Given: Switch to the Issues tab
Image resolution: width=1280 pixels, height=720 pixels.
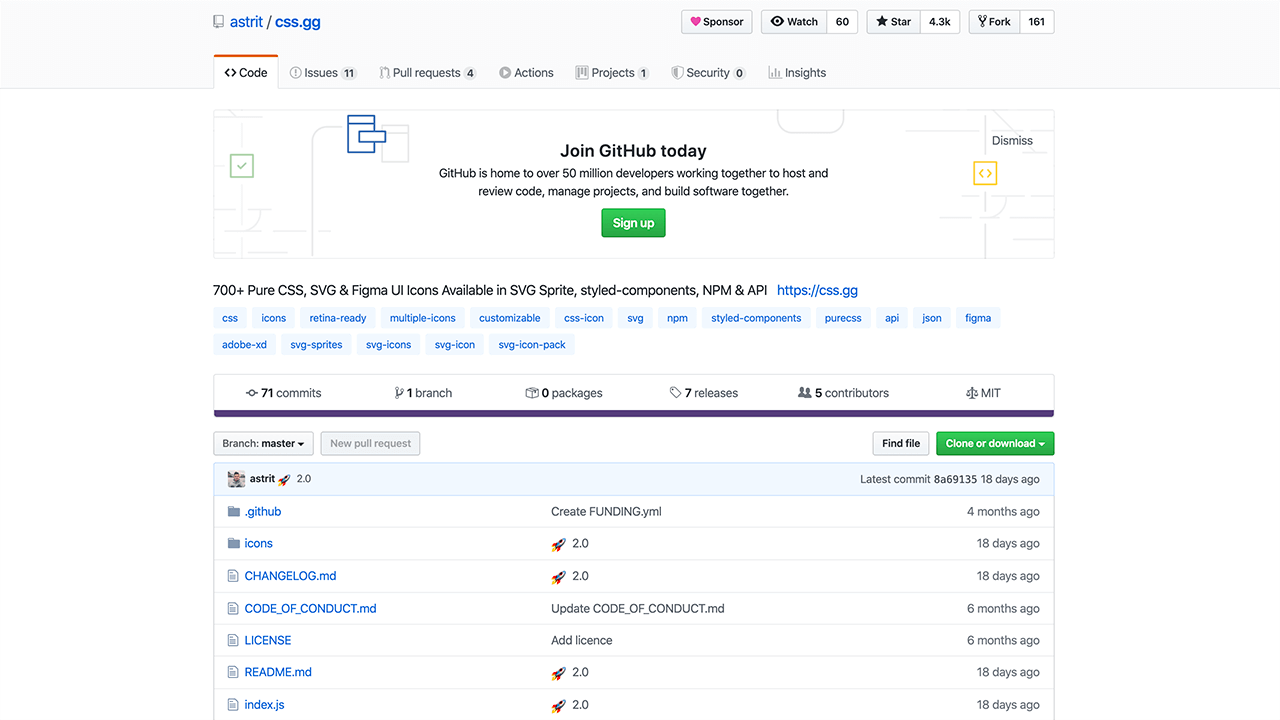Looking at the screenshot, I should (x=322, y=73).
